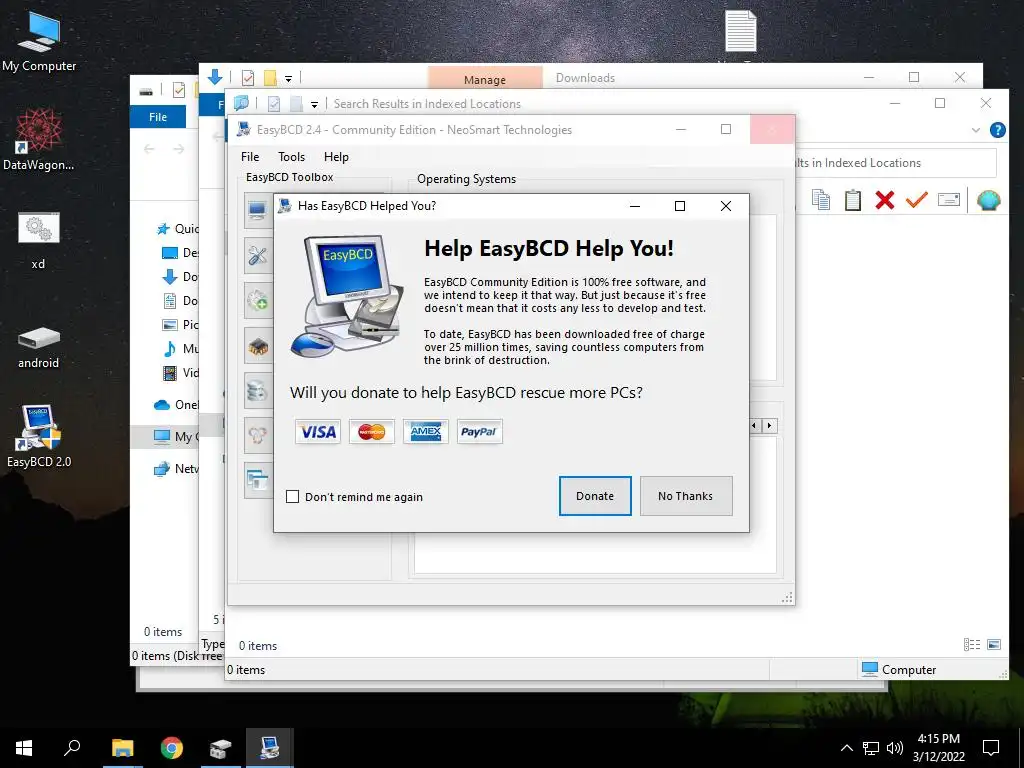Viewport: 1024px width, 768px height.
Task: Click Paste clipboard icon in search window toolbar
Action: point(852,200)
